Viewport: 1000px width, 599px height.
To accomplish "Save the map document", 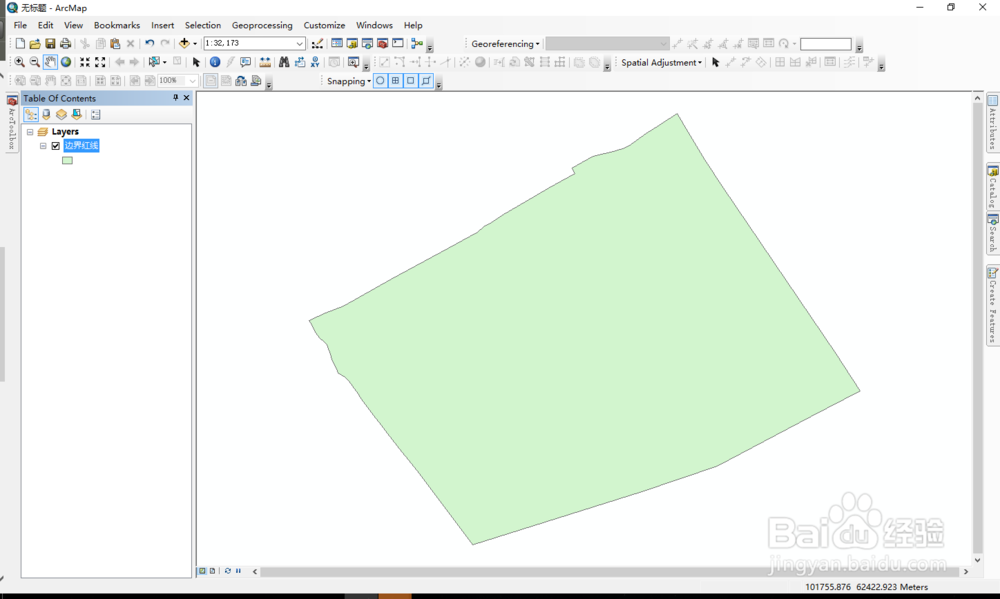I will point(50,43).
